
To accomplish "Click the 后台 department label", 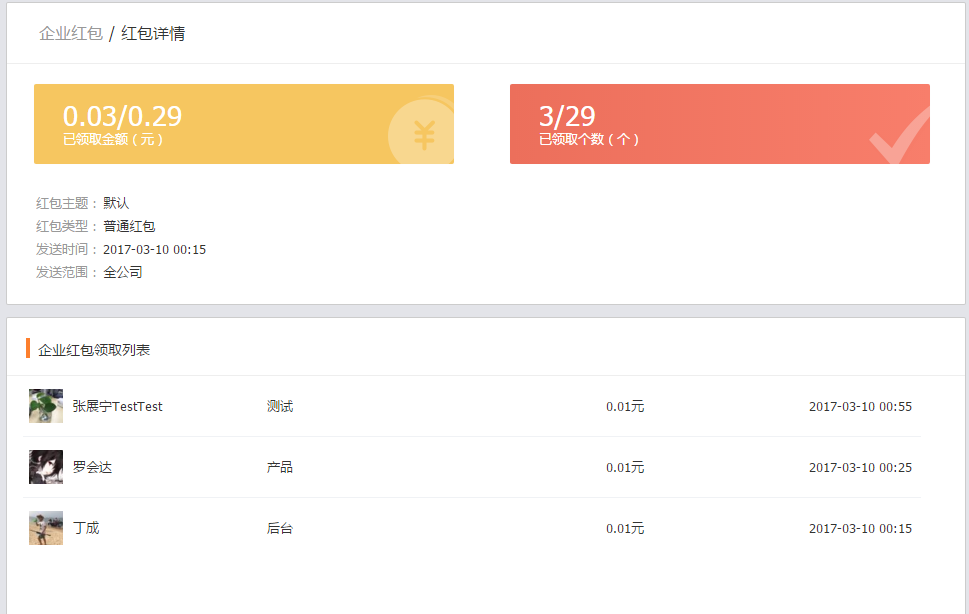I will 280,529.
